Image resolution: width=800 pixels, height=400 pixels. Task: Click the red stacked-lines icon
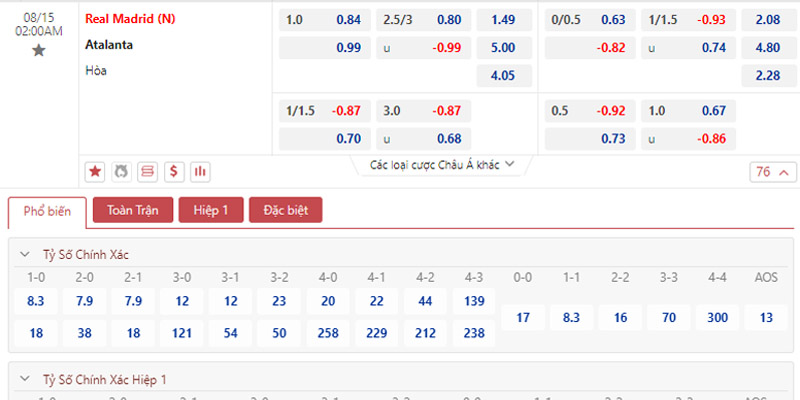pos(147,172)
